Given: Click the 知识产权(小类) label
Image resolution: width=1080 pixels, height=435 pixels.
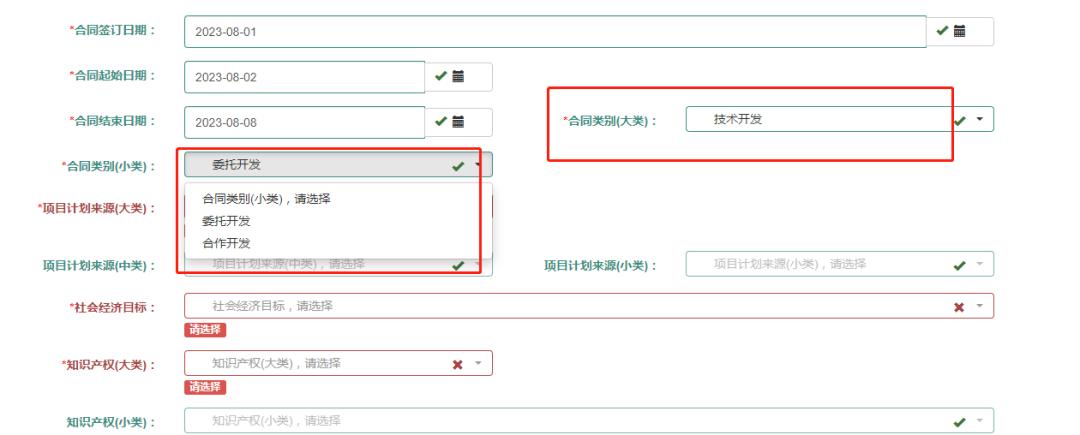Looking at the screenshot, I should click(111, 421).
